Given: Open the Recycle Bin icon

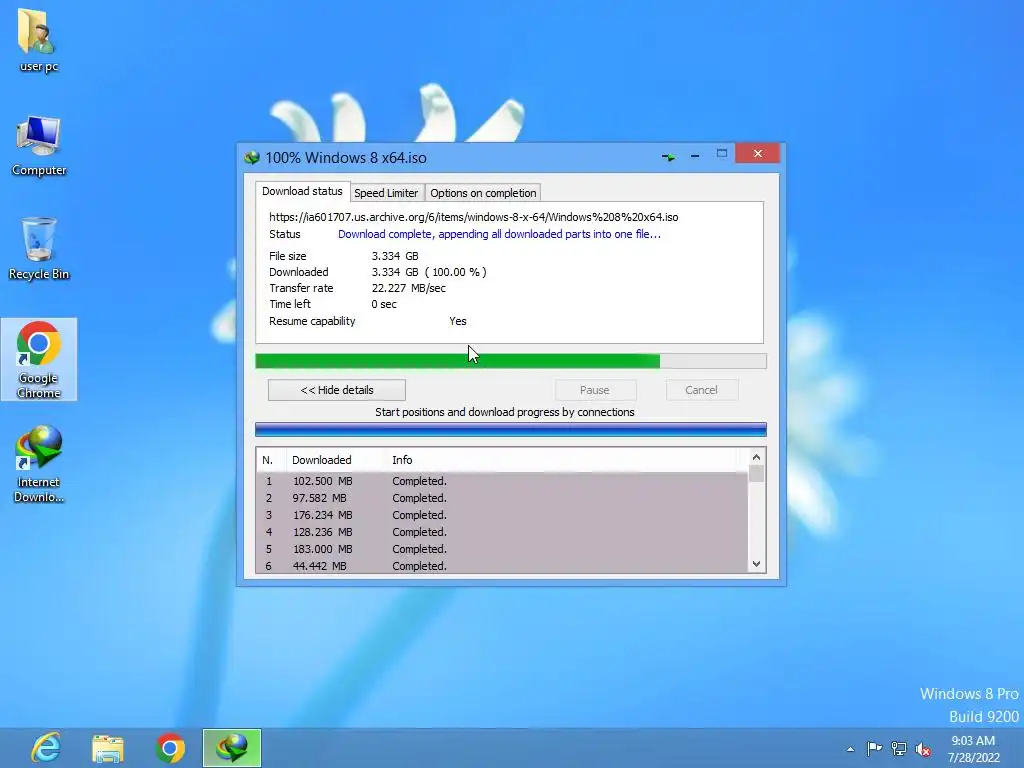Looking at the screenshot, I should 39,249.
